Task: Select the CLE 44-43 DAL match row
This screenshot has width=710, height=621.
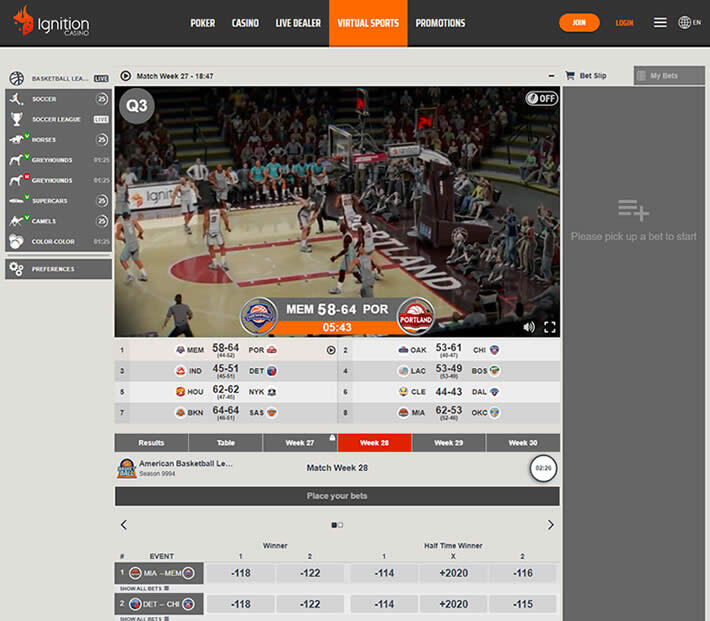Action: tap(449, 392)
